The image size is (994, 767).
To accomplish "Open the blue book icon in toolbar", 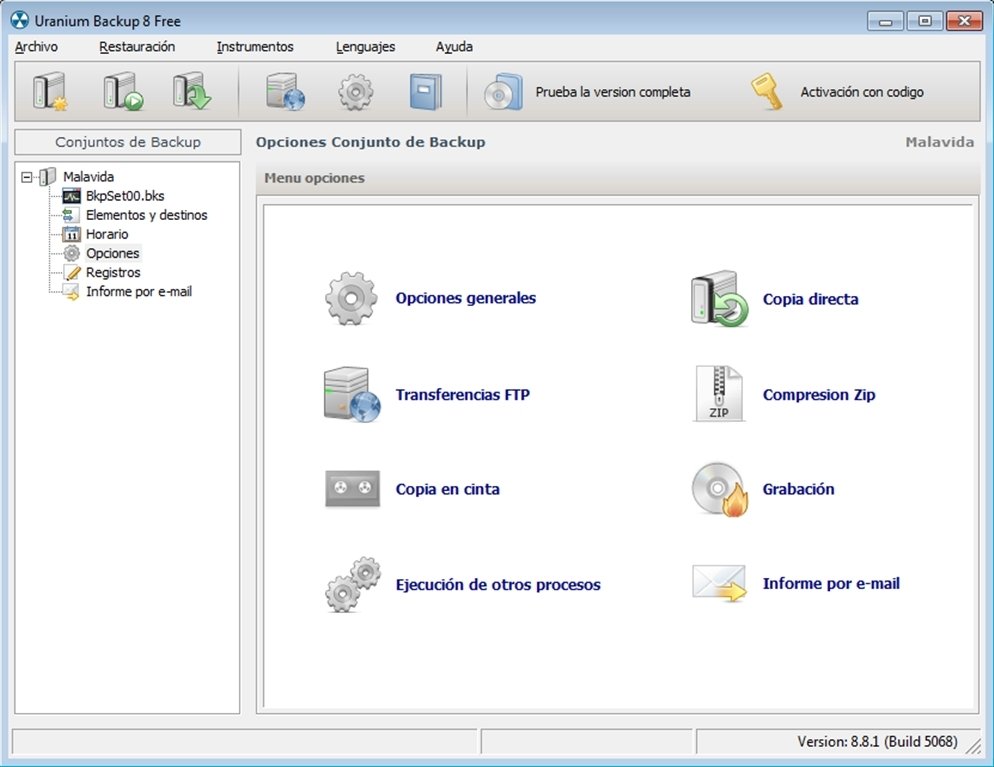I will [425, 92].
